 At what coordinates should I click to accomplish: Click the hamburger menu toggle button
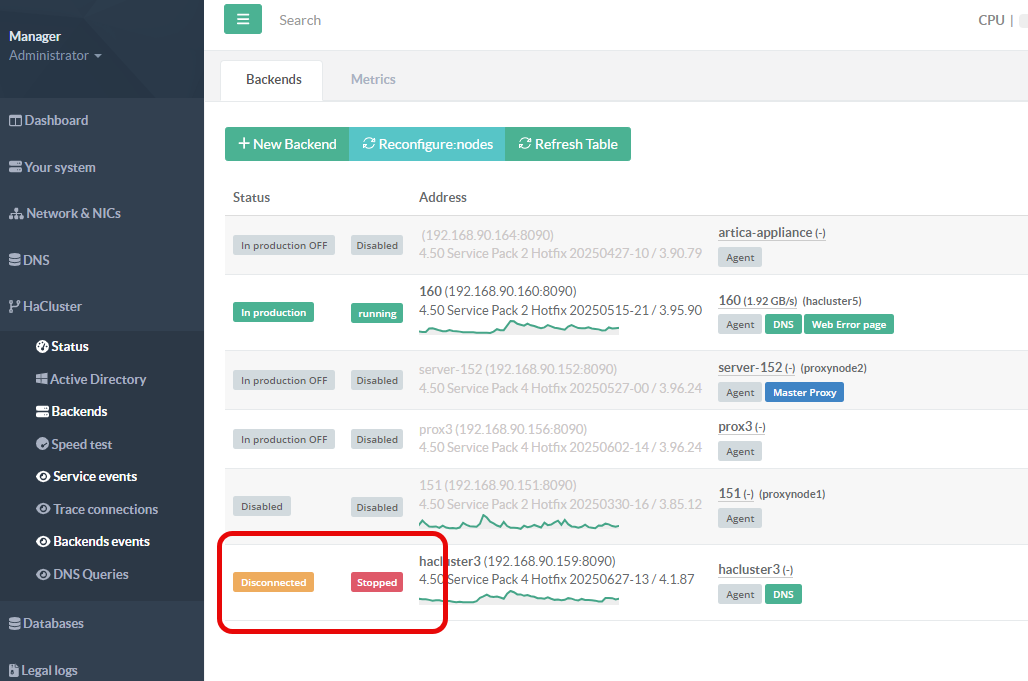pyautogui.click(x=243, y=19)
